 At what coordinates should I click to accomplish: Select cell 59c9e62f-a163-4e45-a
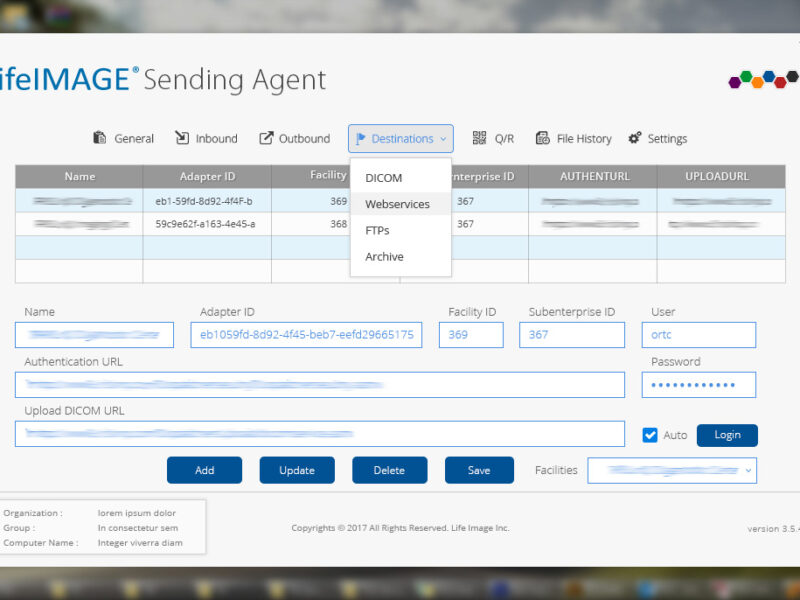coord(205,224)
